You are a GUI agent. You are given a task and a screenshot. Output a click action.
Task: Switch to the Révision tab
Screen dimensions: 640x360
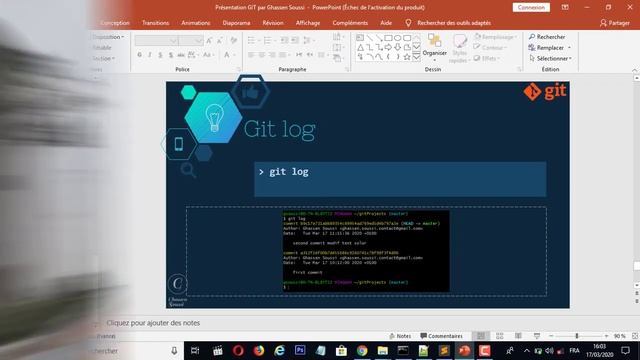[273, 23]
